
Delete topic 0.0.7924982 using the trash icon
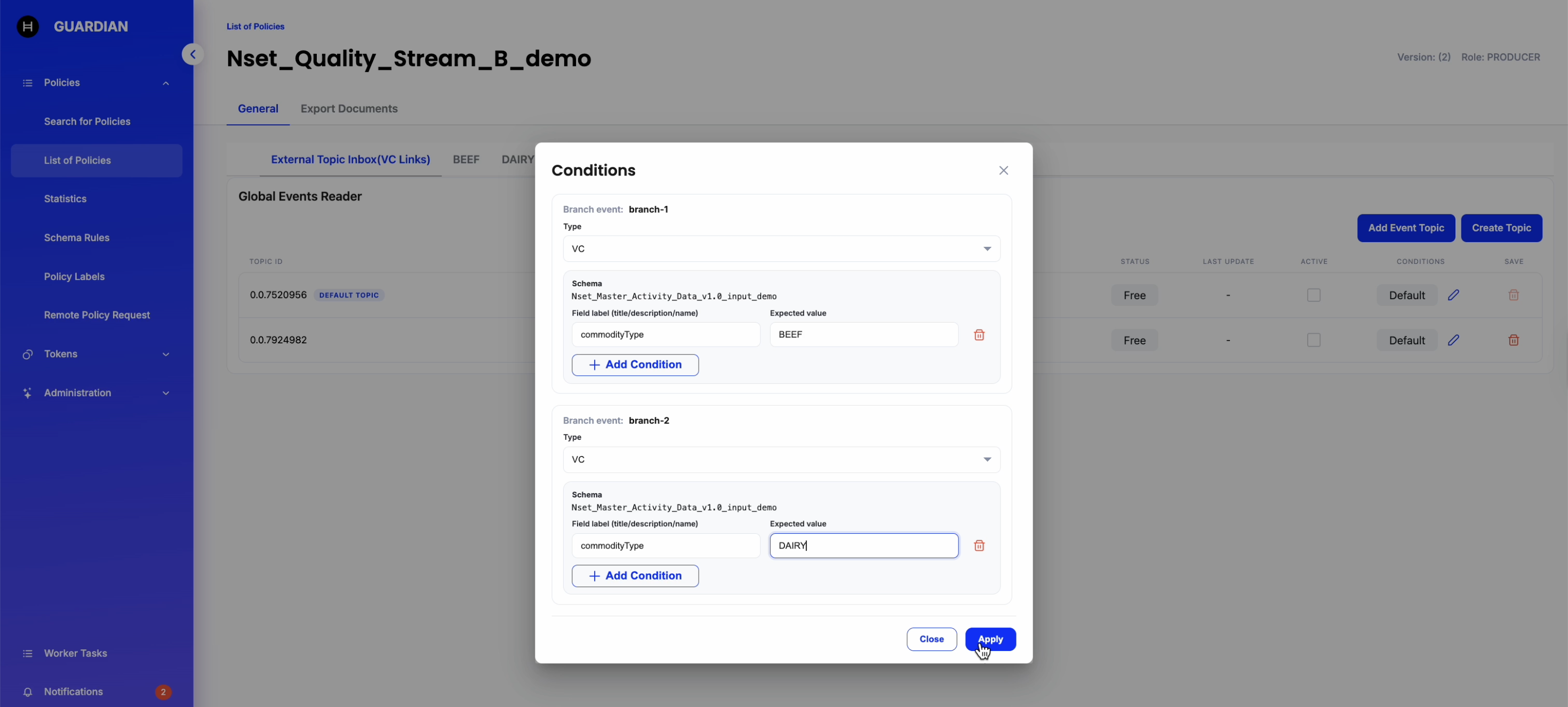point(1513,340)
